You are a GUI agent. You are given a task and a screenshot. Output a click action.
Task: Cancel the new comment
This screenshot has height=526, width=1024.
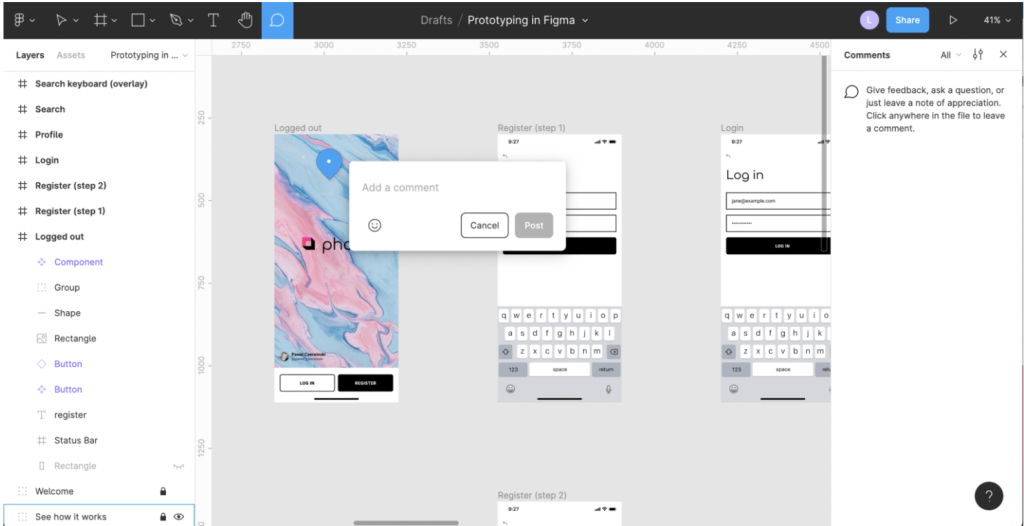485,225
